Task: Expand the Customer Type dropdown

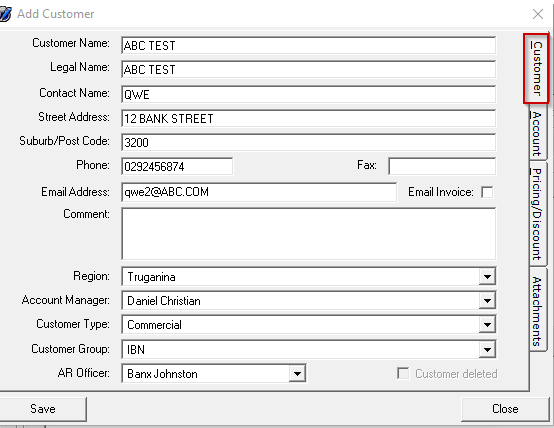Action: pyautogui.click(x=487, y=325)
